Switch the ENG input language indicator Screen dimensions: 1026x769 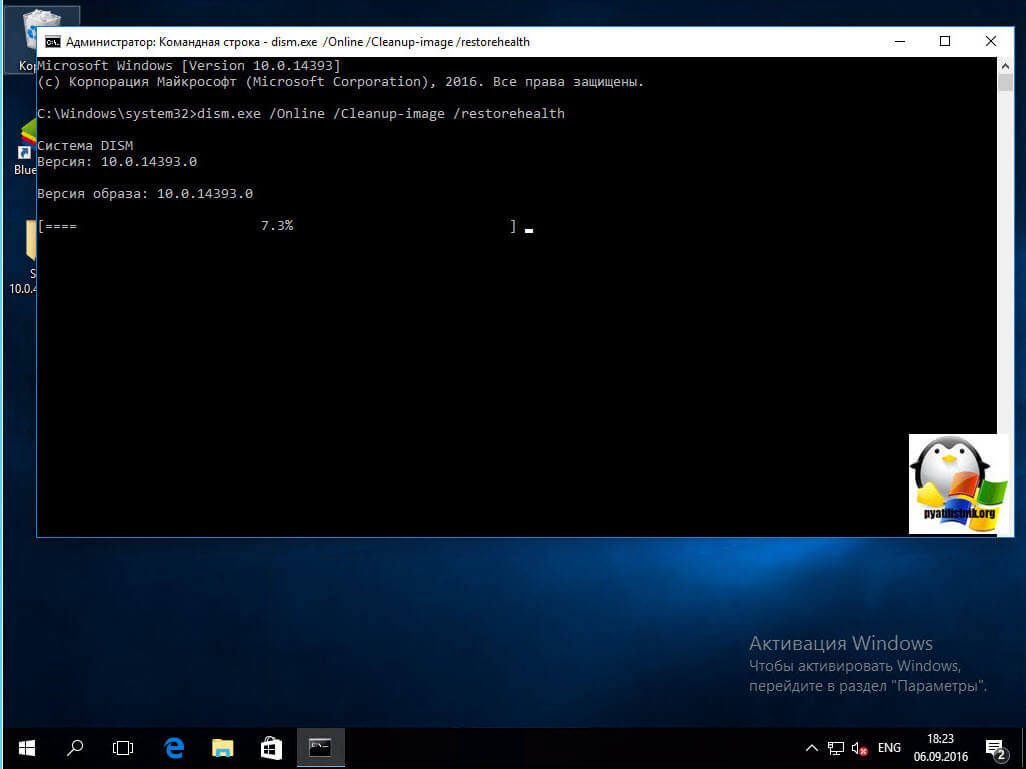coord(889,748)
